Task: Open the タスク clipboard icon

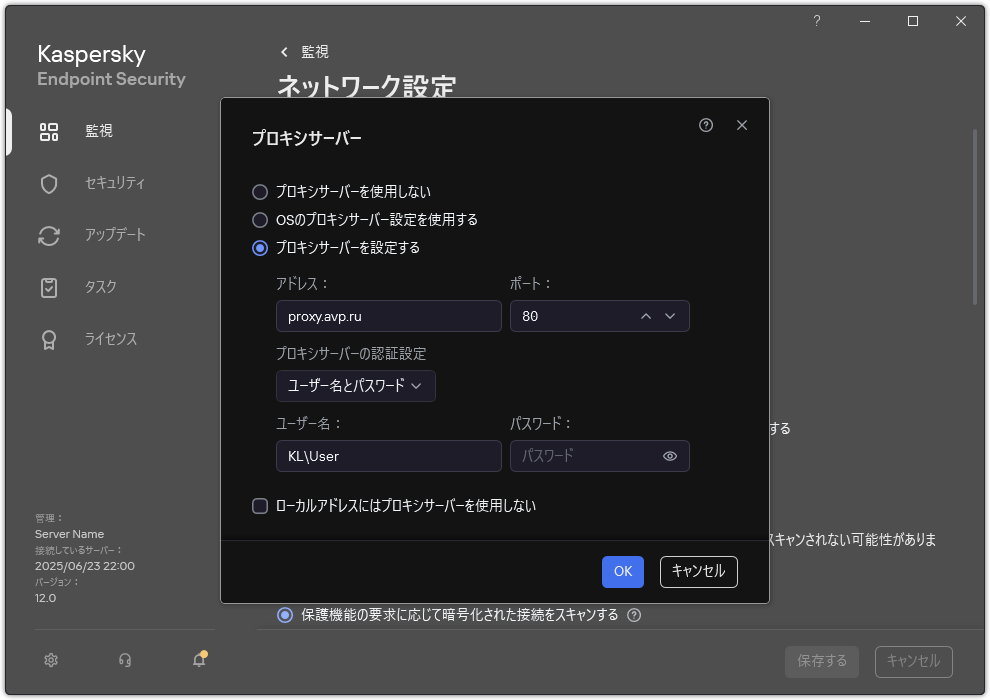Action: [48, 287]
